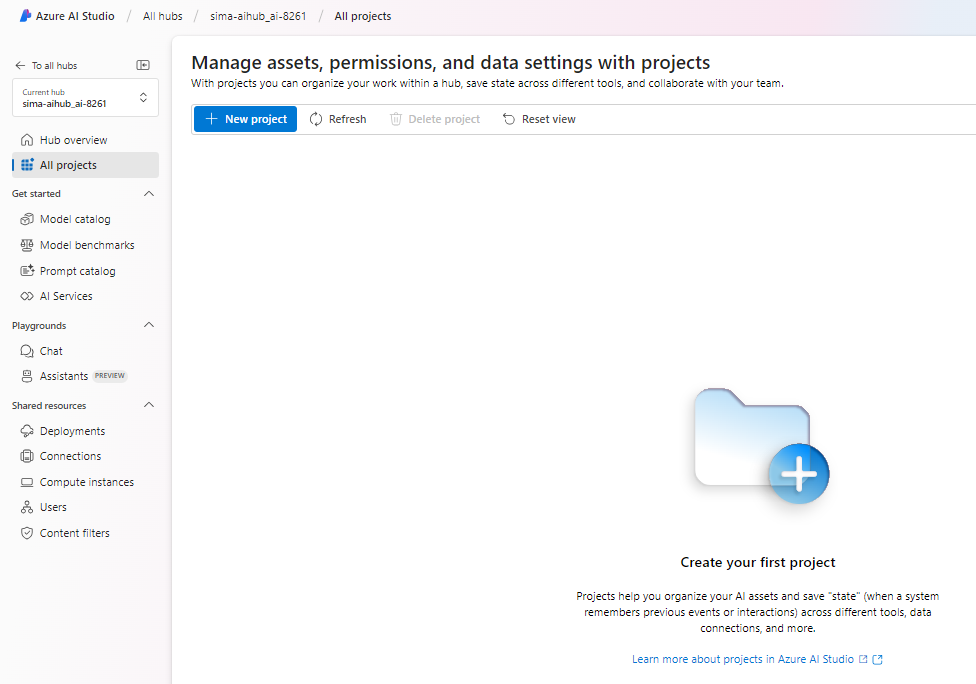Click the folder with plus illustration
This screenshot has width=976, height=684.
click(761, 446)
